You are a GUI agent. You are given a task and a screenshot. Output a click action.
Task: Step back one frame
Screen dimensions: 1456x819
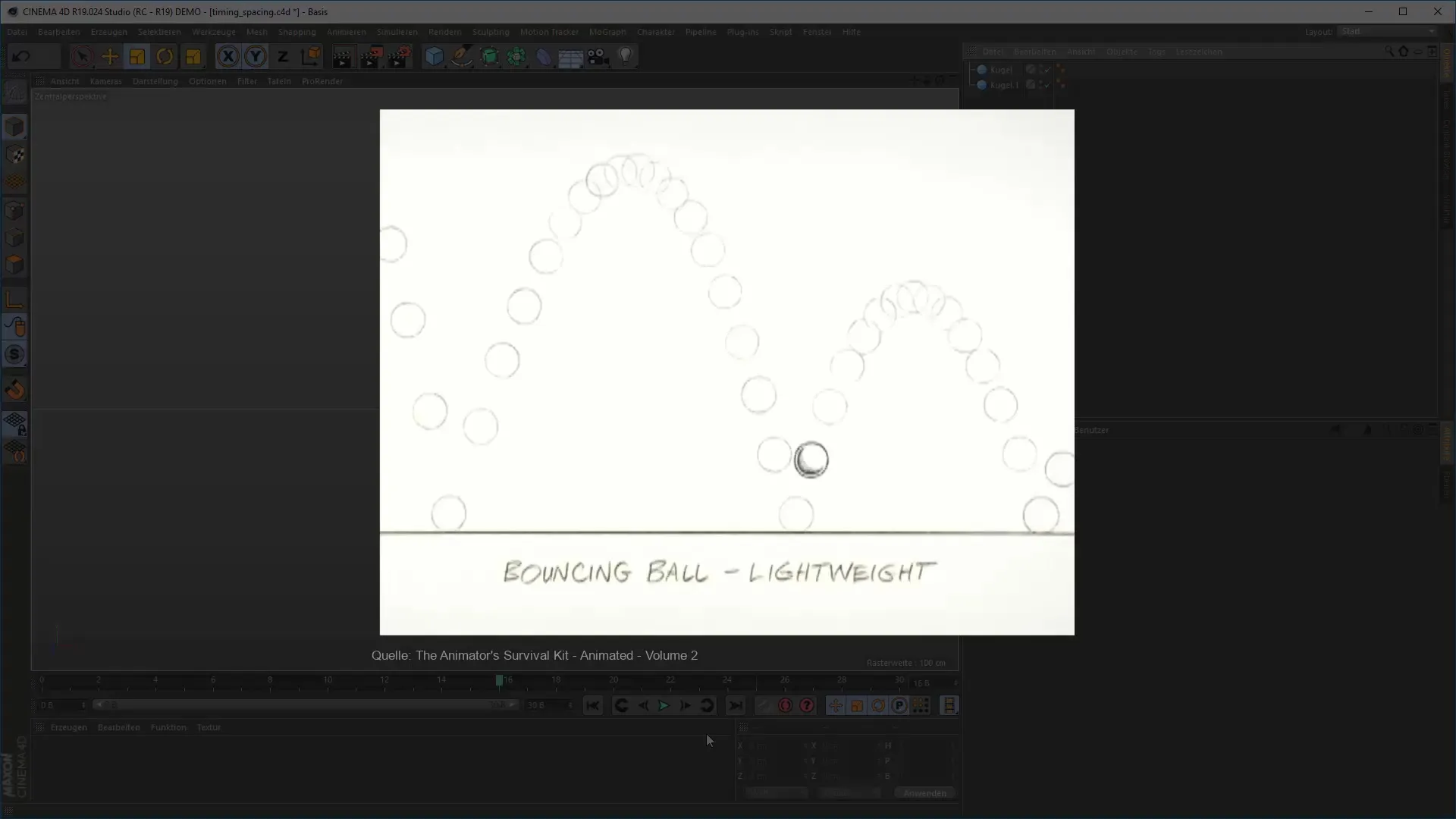pos(643,706)
